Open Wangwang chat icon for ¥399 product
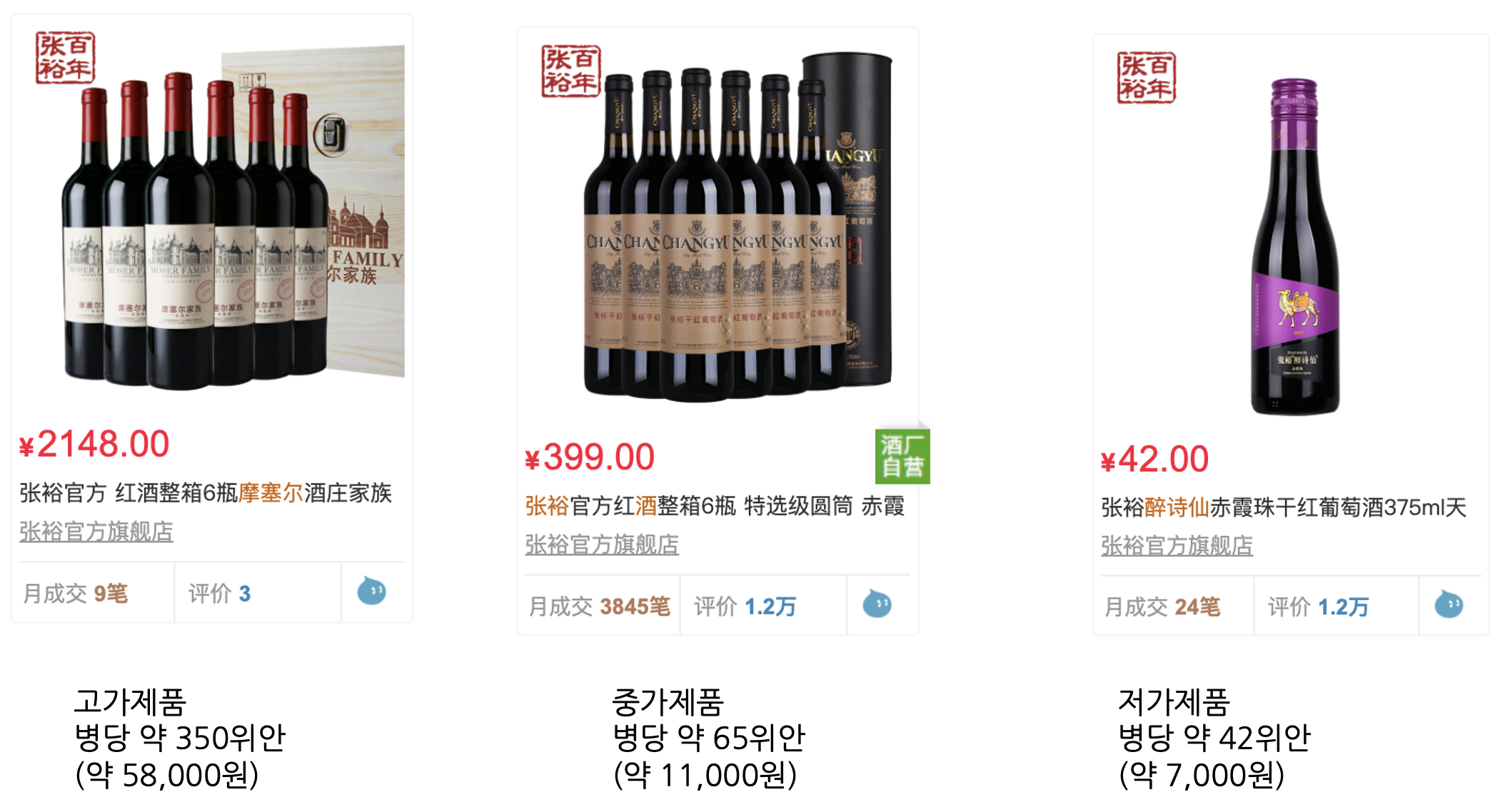 click(x=877, y=604)
